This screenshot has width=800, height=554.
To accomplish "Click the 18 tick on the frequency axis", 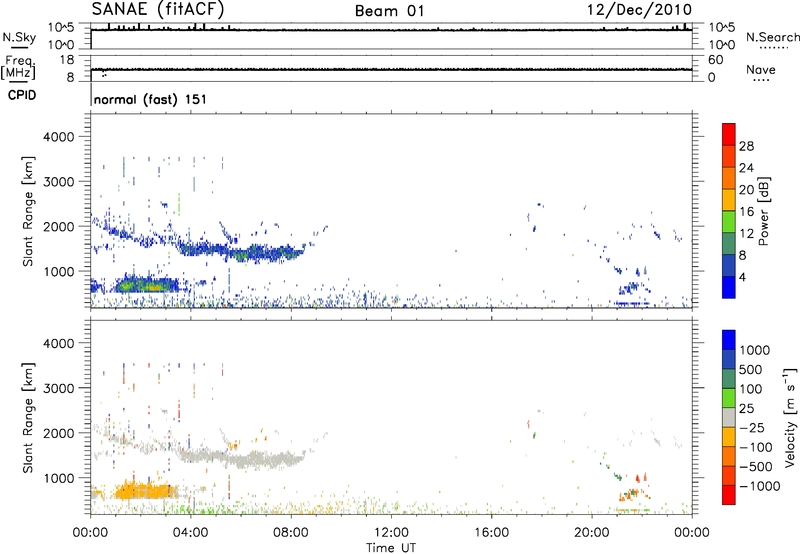I will tap(67, 60).
